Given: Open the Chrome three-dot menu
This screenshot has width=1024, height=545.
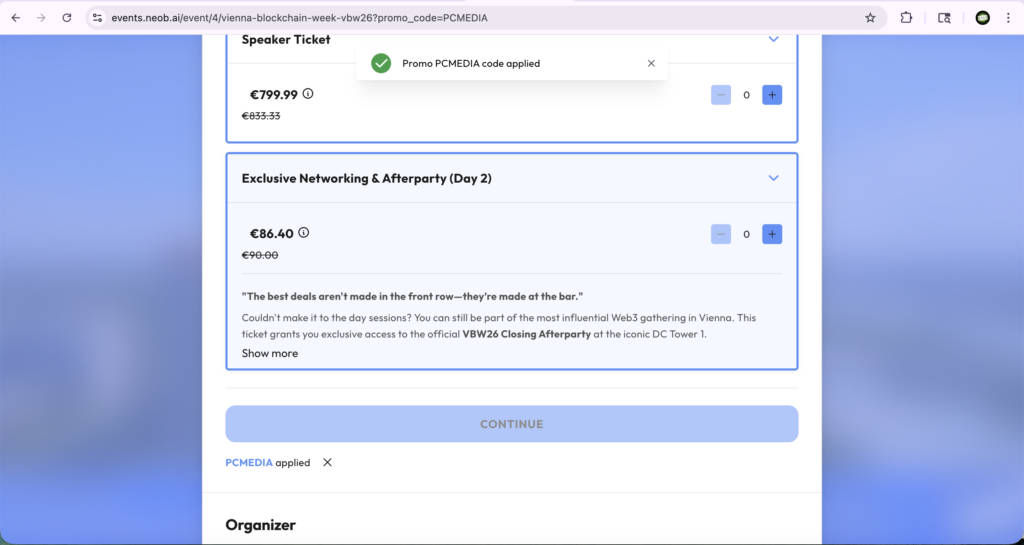Looking at the screenshot, I should (x=1008, y=18).
